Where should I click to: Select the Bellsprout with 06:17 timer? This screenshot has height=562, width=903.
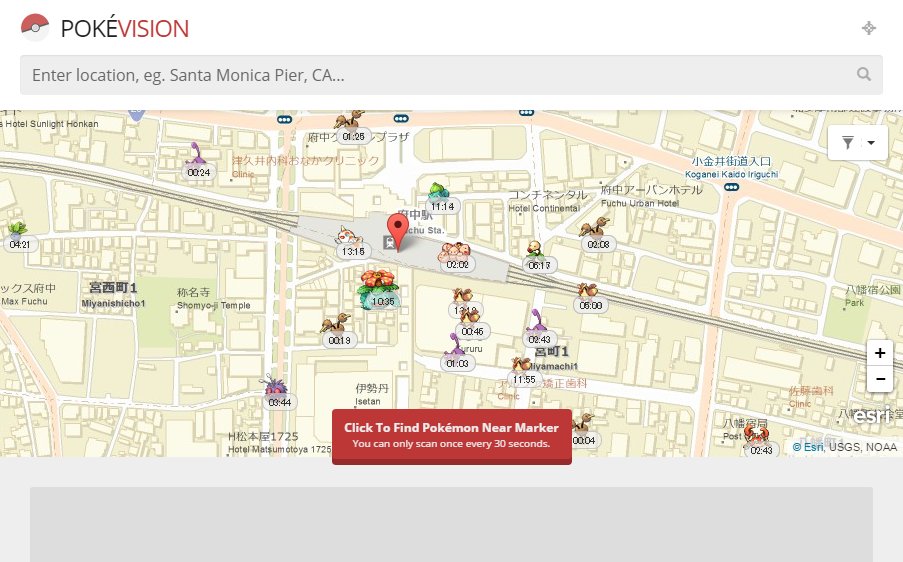click(538, 256)
